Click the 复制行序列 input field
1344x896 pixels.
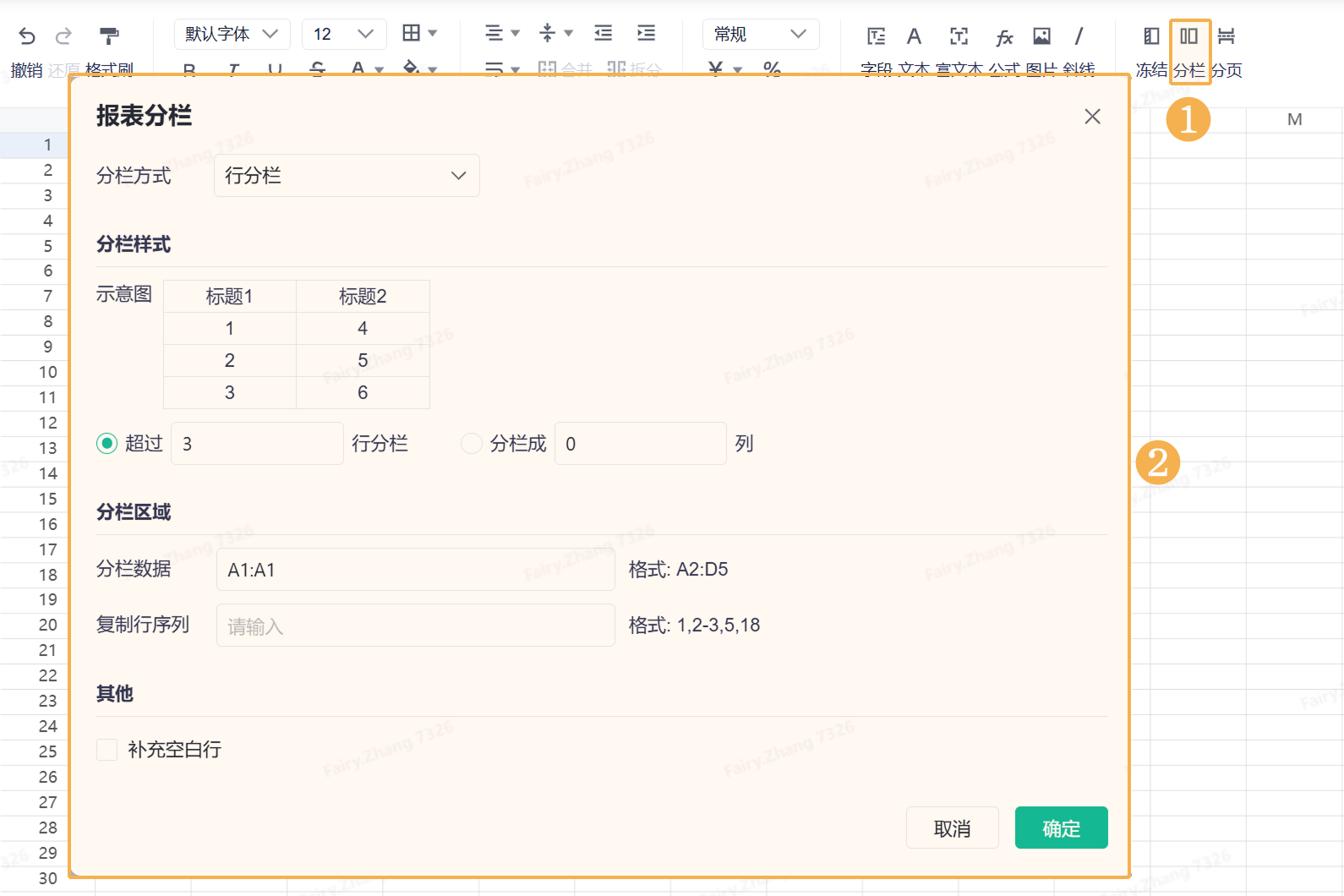point(416,626)
